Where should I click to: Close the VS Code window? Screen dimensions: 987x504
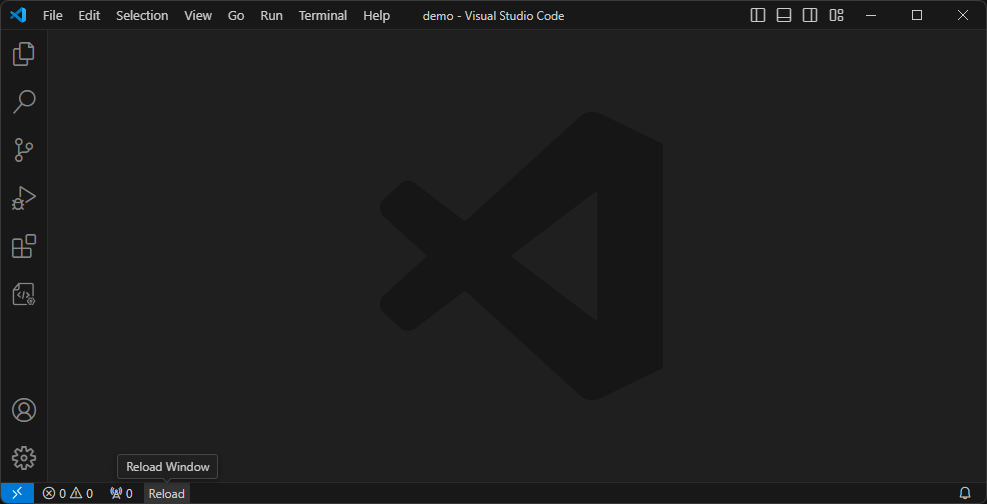962,15
